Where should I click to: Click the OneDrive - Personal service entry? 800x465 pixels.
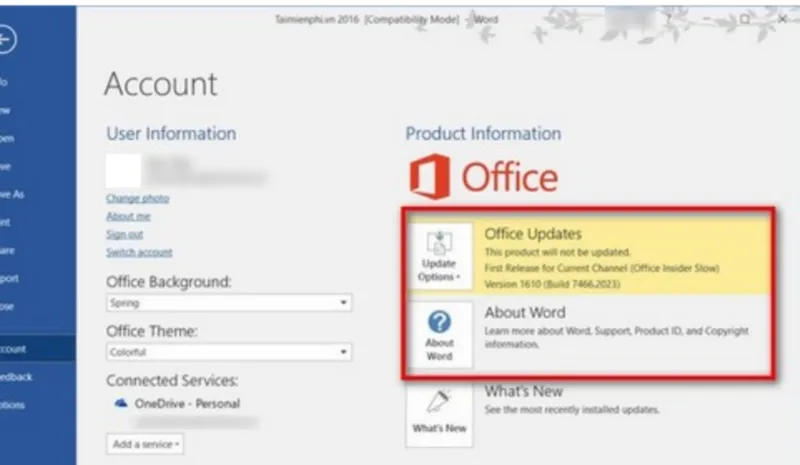(187, 403)
